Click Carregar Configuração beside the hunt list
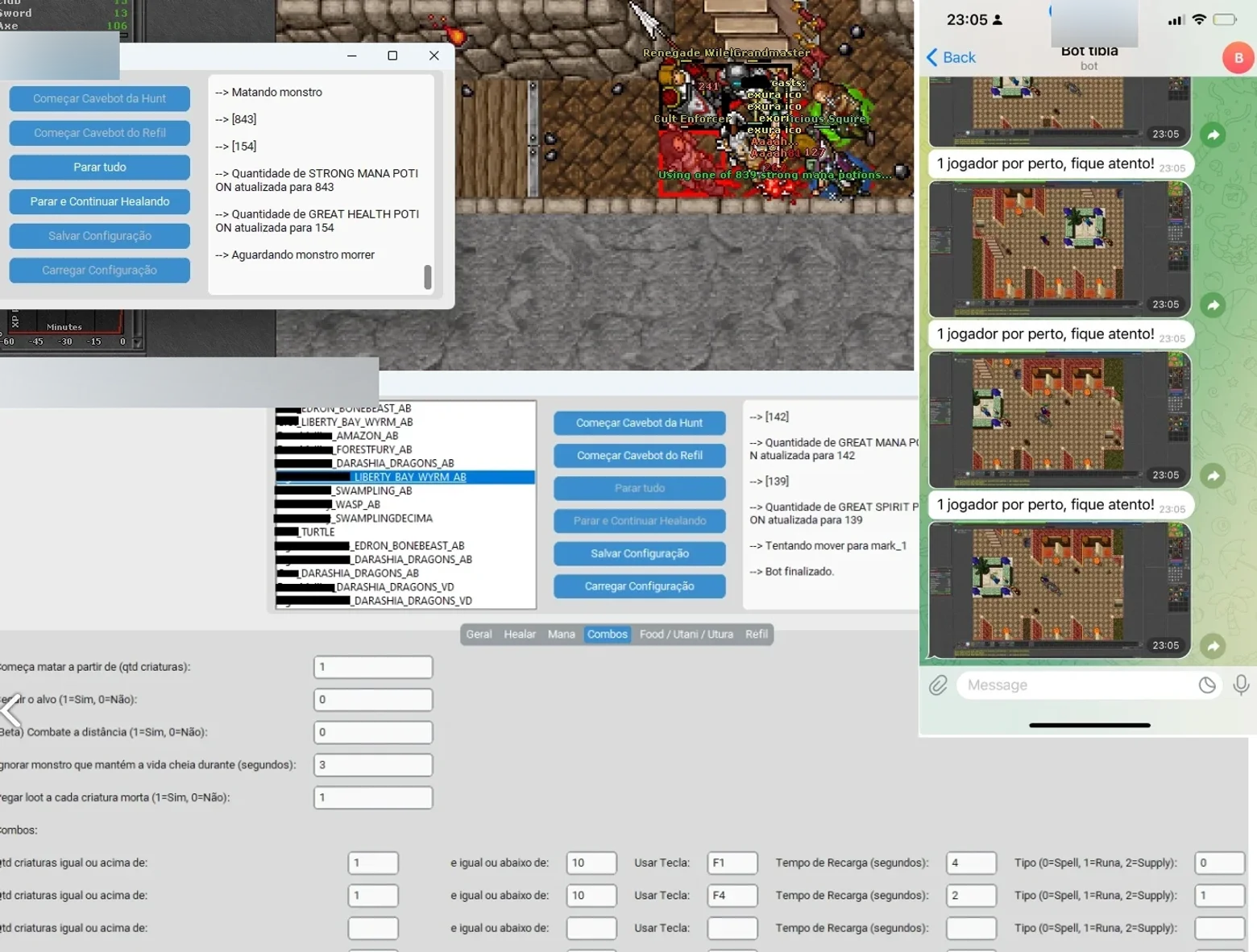Viewport: 1257px width, 952px height. pyautogui.click(x=640, y=587)
